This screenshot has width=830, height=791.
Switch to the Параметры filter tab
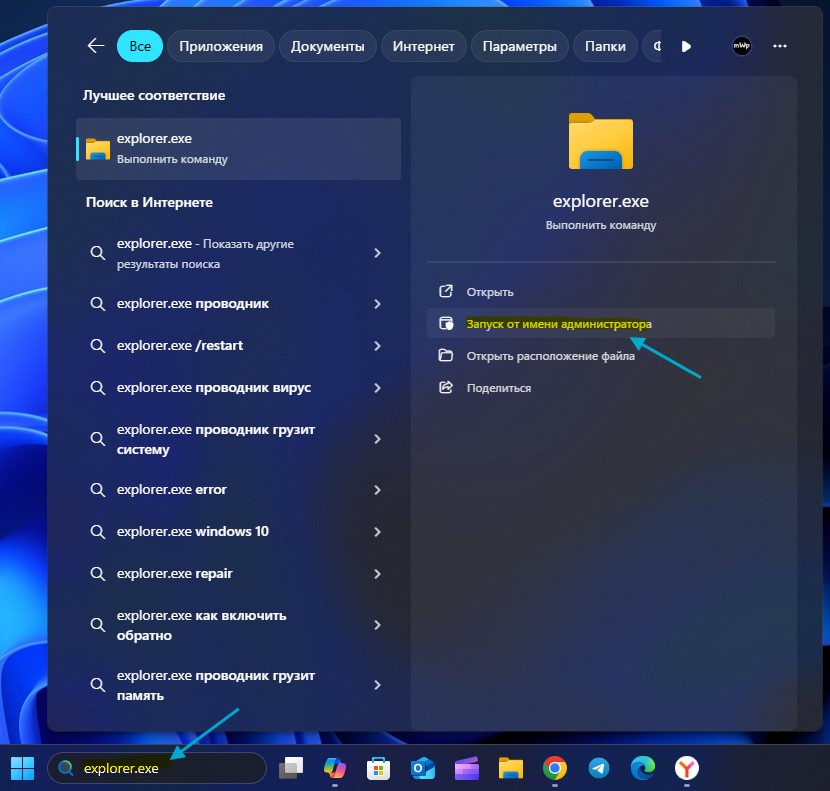click(520, 46)
